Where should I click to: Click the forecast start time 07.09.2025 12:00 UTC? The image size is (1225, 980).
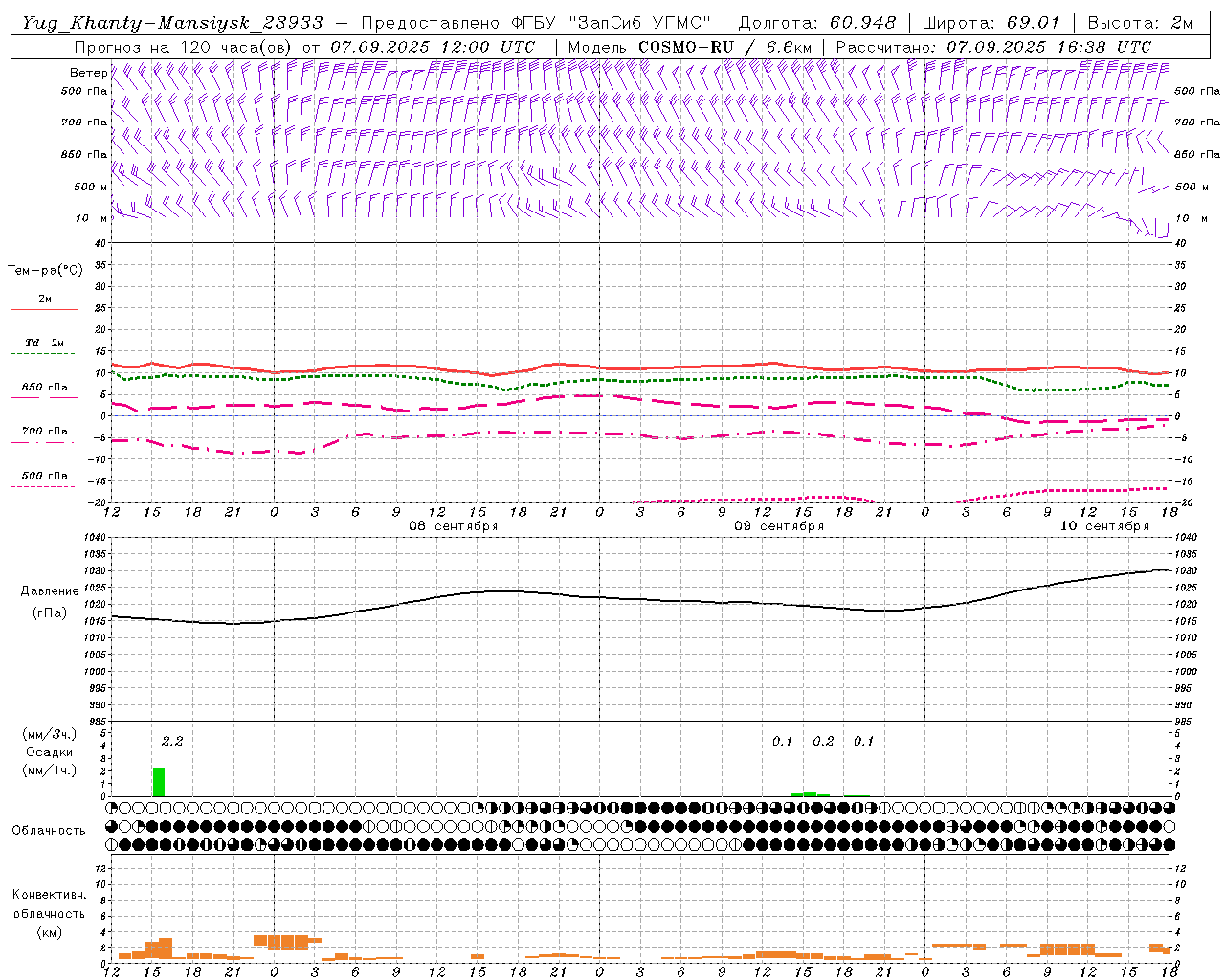[x=433, y=47]
